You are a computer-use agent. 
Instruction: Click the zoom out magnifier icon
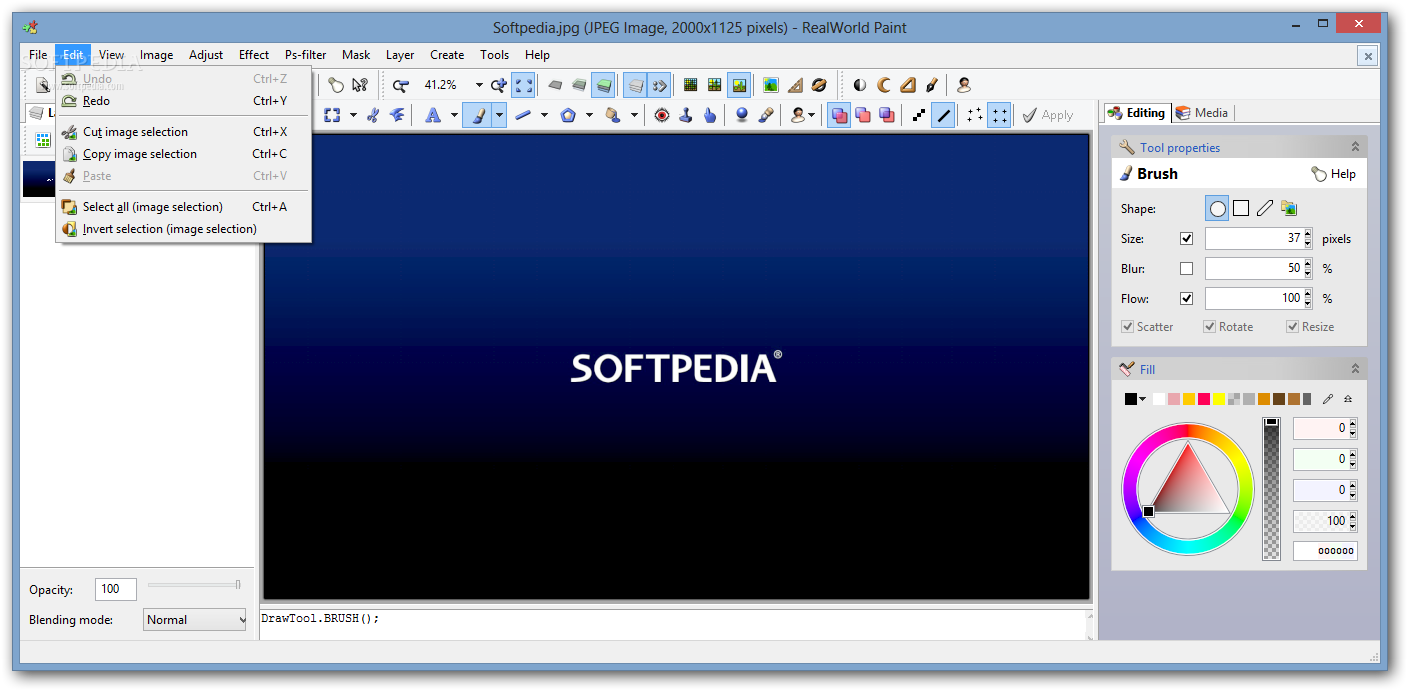[x=400, y=85]
